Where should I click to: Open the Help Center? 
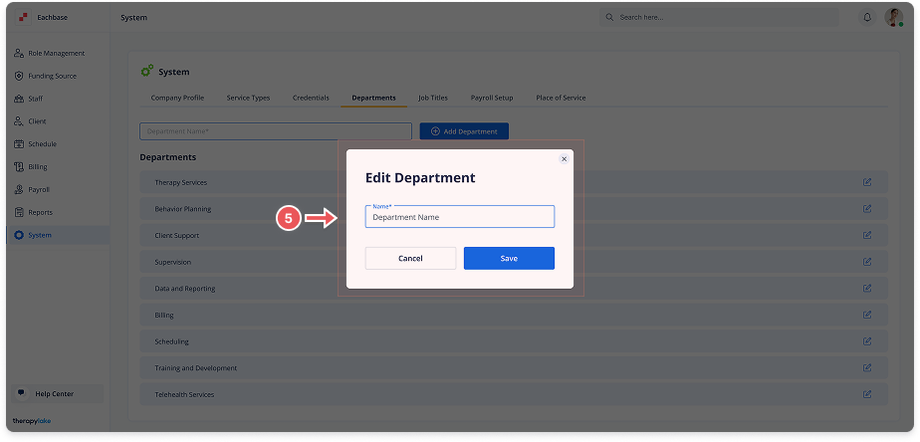(x=58, y=394)
